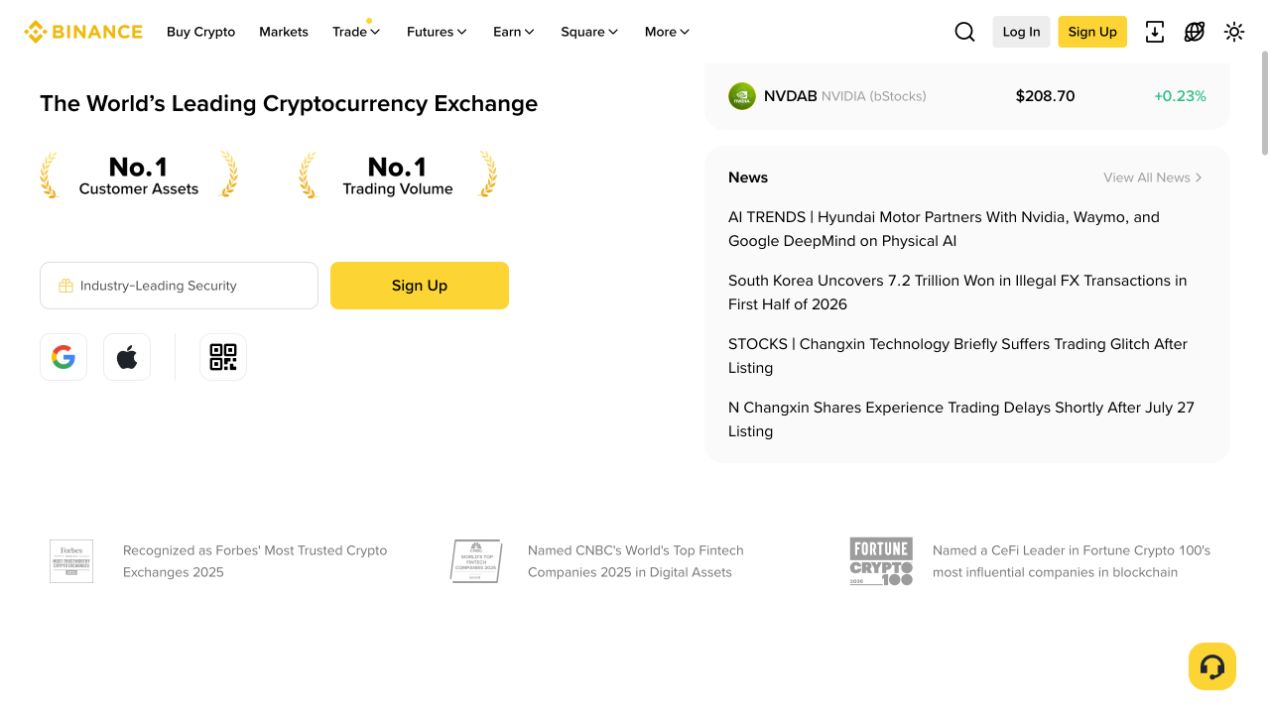Click the header Sign Up button

click(x=1092, y=32)
